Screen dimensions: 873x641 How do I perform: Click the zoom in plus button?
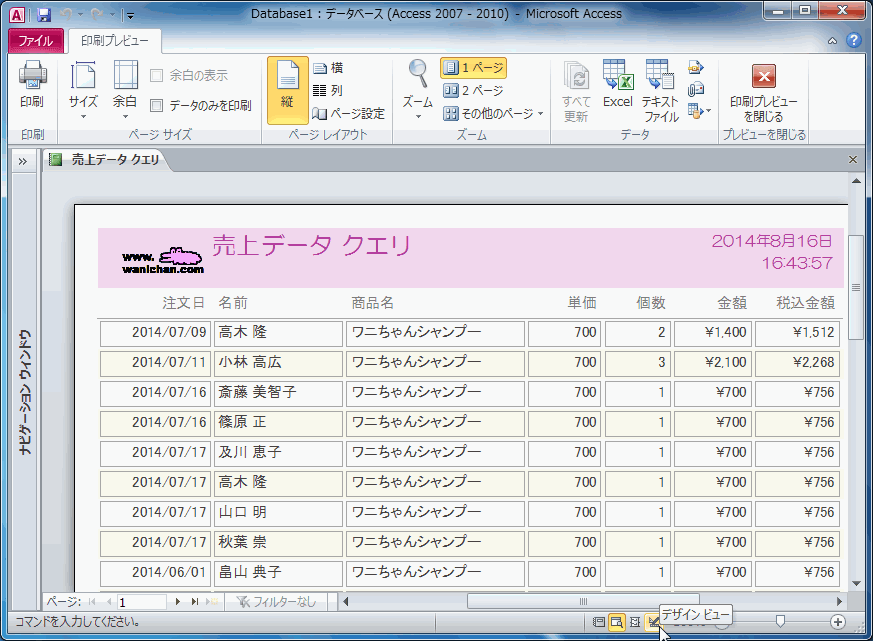(837, 622)
